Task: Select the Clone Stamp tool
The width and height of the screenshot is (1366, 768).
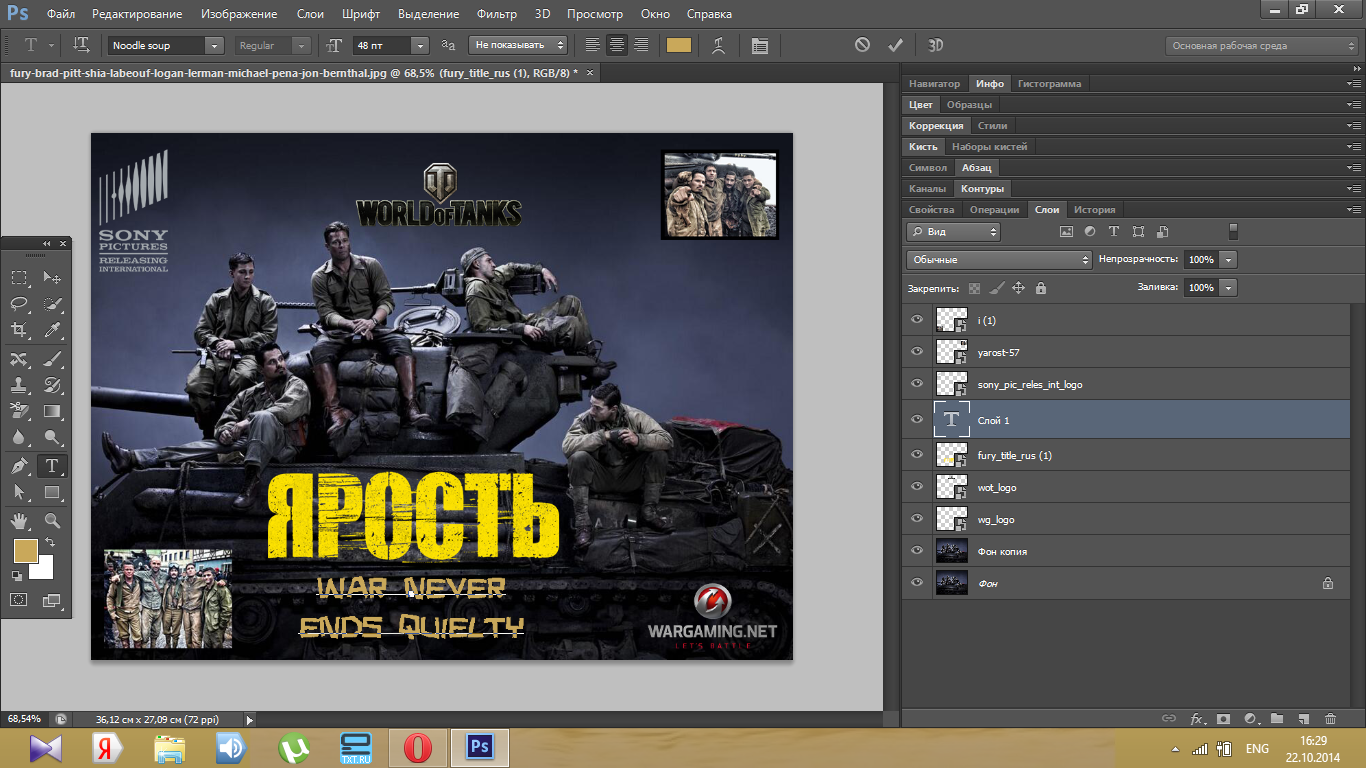Action: 19,384
